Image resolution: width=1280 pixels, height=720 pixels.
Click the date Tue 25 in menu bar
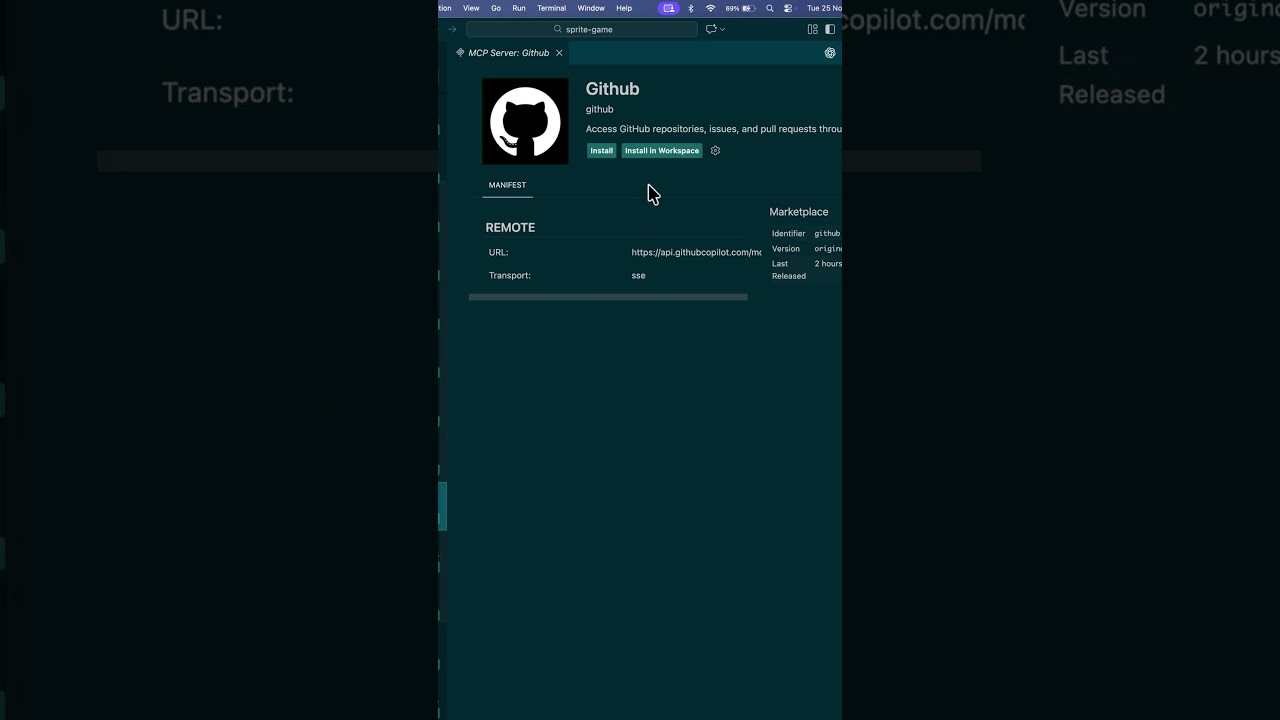tap(824, 8)
